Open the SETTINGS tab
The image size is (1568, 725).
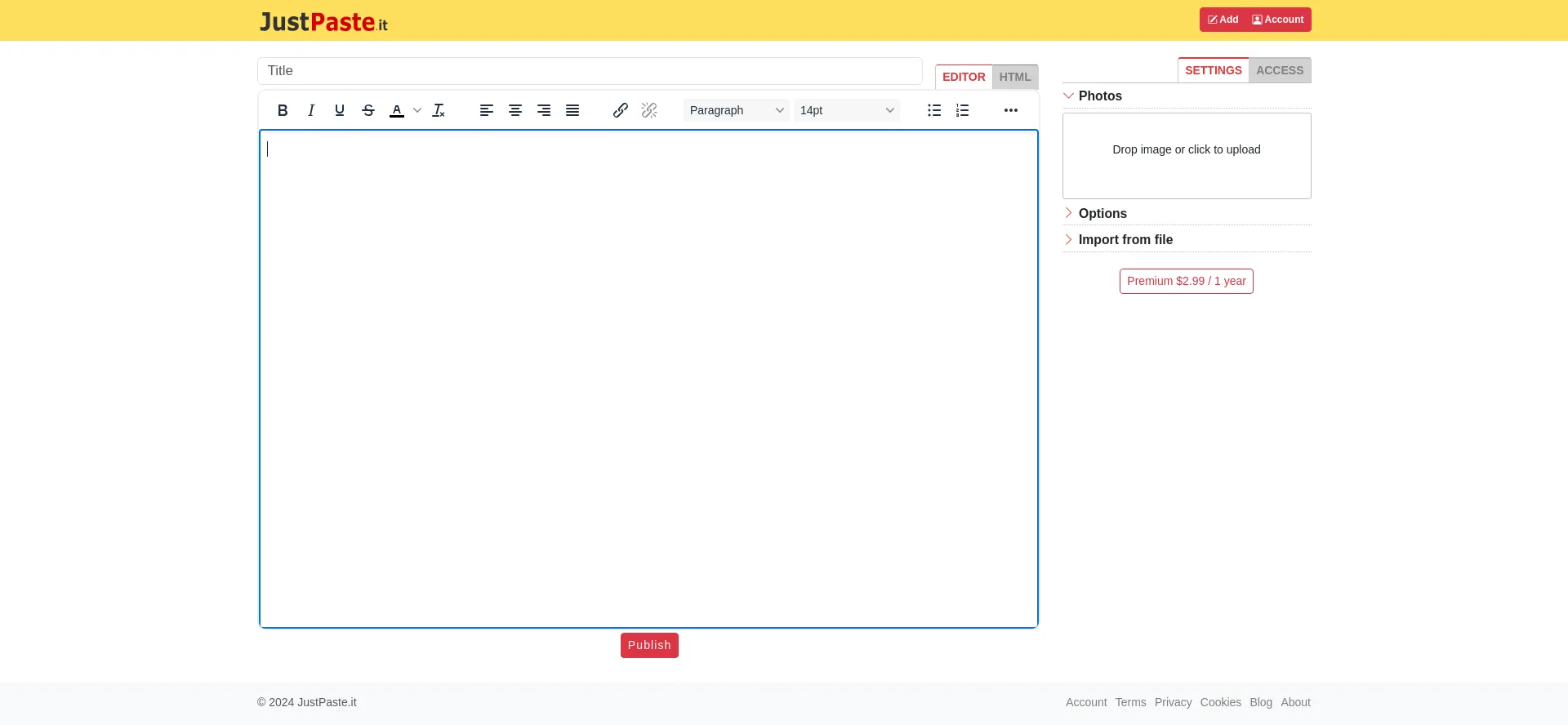tap(1214, 70)
